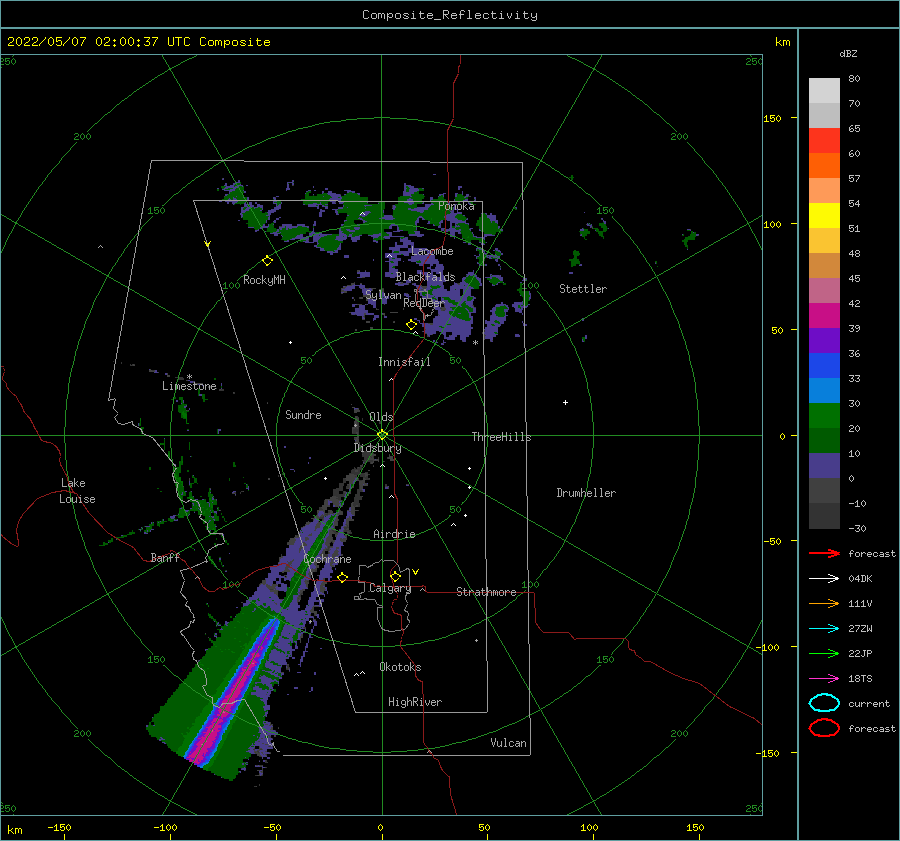Click the white 04DK arrow legend icon

pyautogui.click(x=824, y=578)
